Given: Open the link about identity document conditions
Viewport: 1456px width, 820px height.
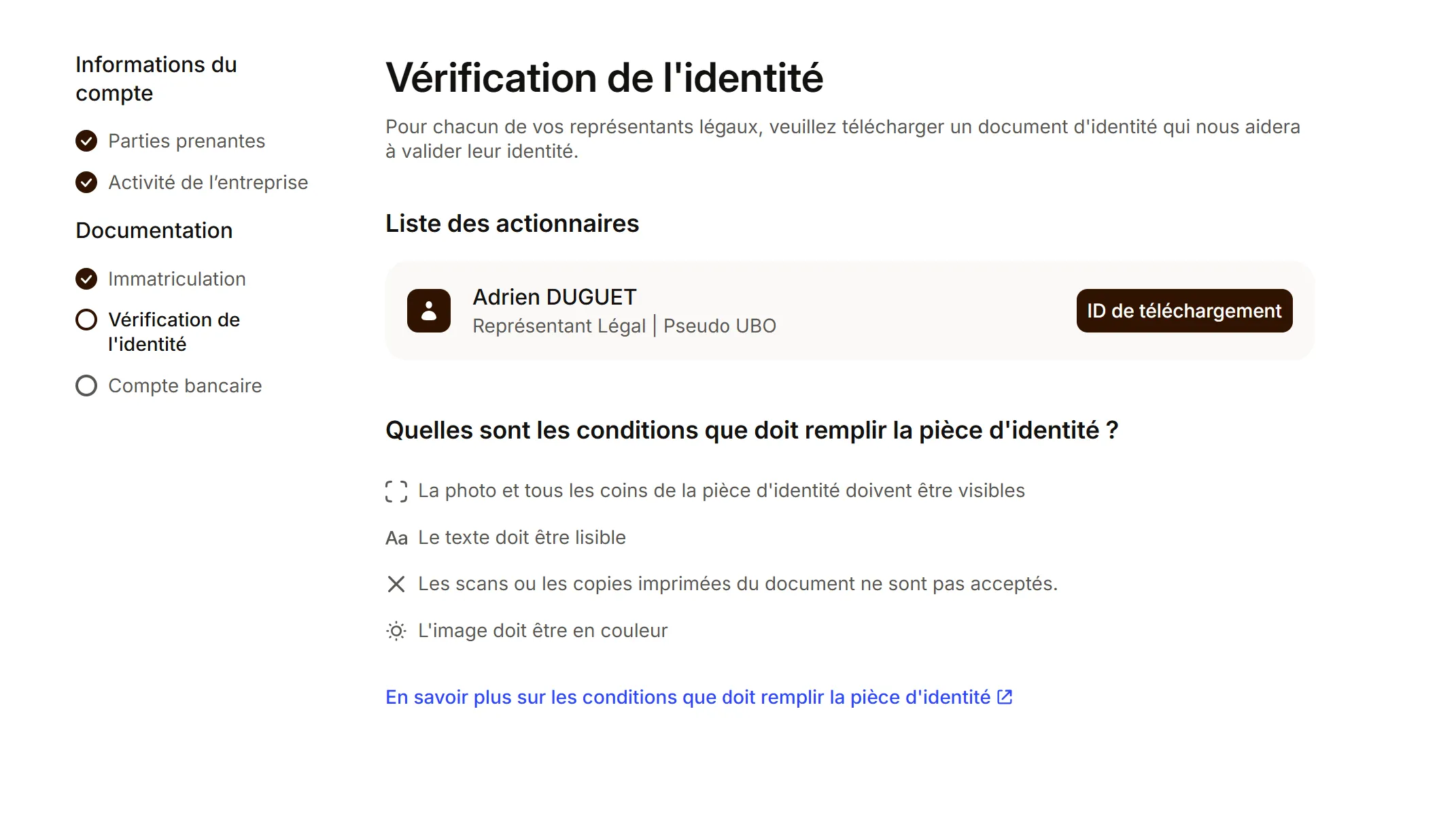Looking at the screenshot, I should pyautogui.click(x=687, y=697).
